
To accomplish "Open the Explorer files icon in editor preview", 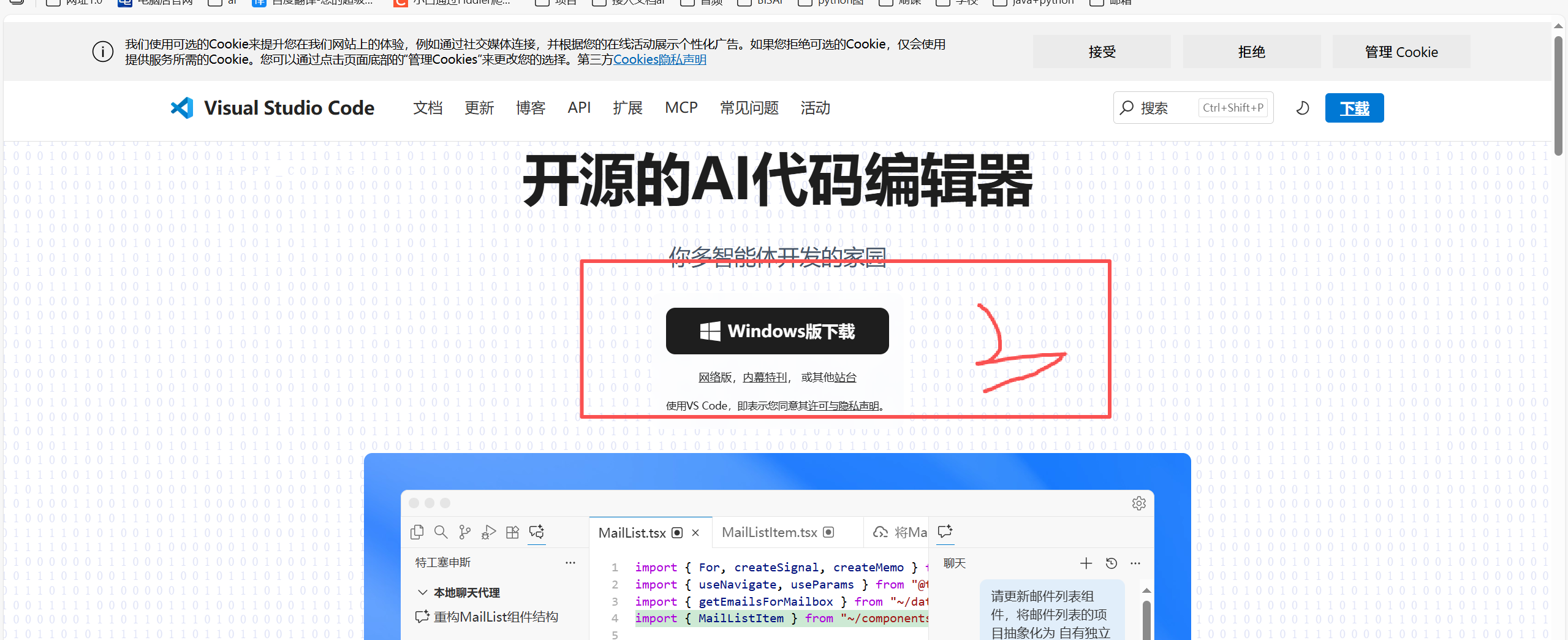I will (417, 532).
